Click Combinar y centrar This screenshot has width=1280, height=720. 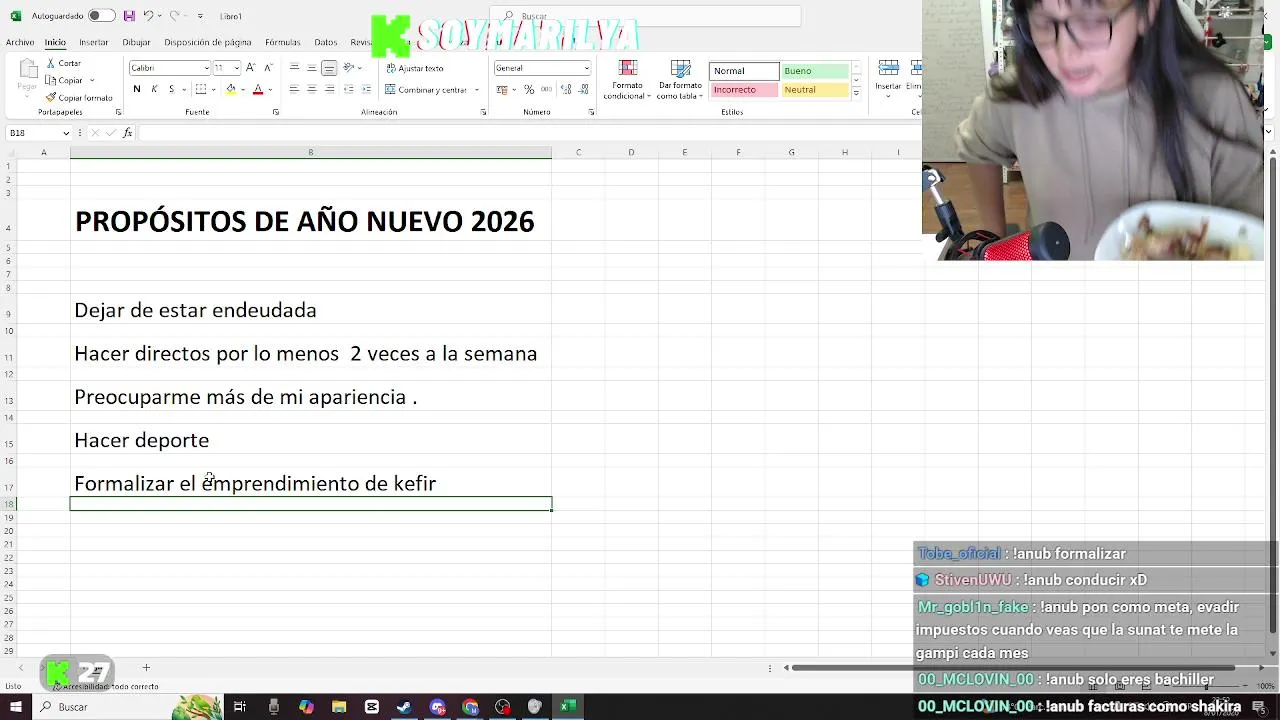[x=426, y=89]
